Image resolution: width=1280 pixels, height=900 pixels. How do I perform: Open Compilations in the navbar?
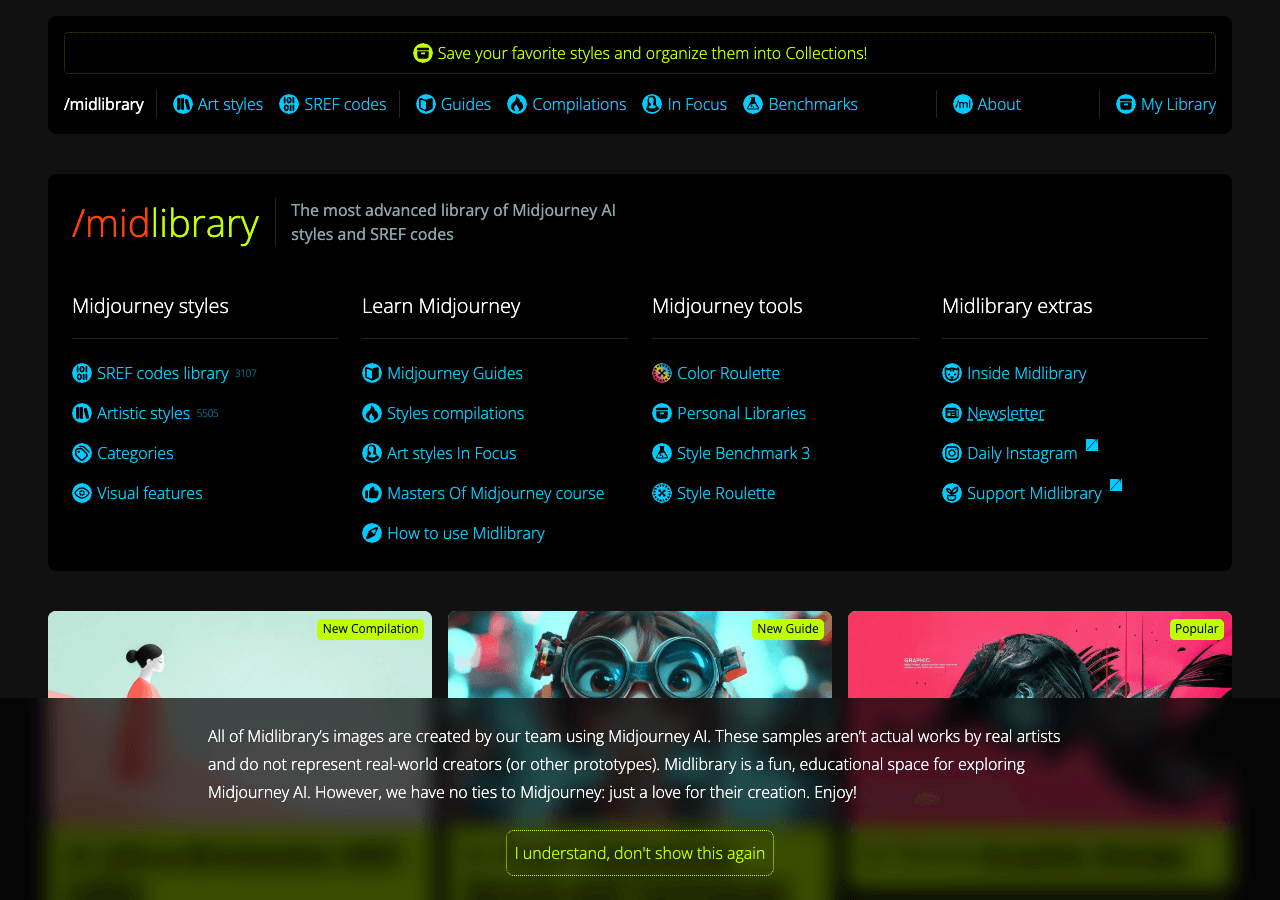567,104
